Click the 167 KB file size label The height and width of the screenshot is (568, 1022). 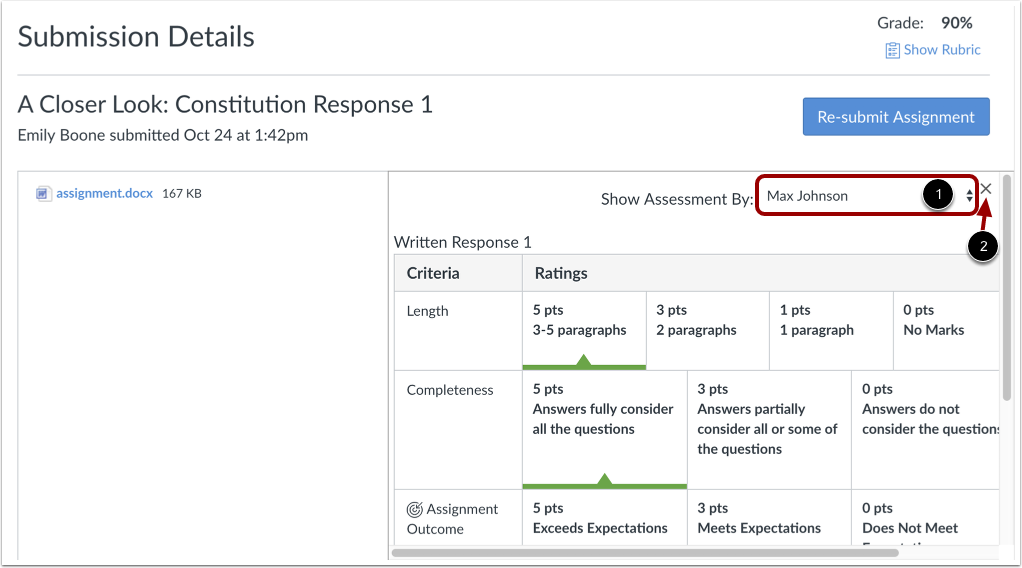[182, 194]
